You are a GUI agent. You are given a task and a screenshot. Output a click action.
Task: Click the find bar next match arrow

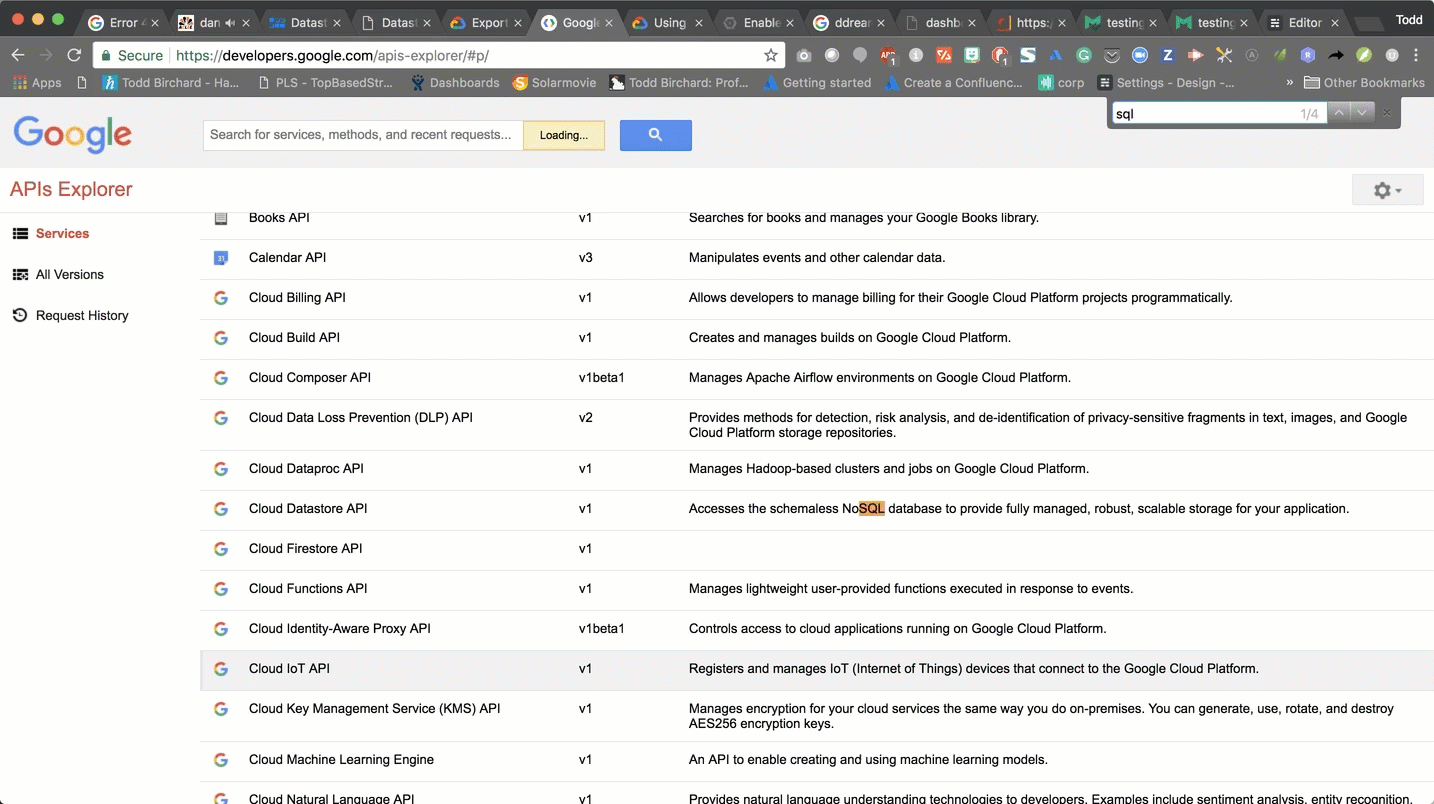(1362, 113)
